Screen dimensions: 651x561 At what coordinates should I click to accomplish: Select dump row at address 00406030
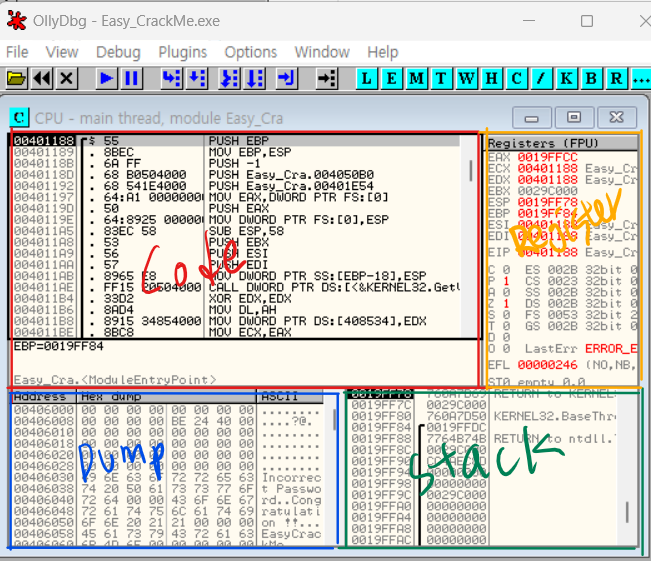coord(167,478)
